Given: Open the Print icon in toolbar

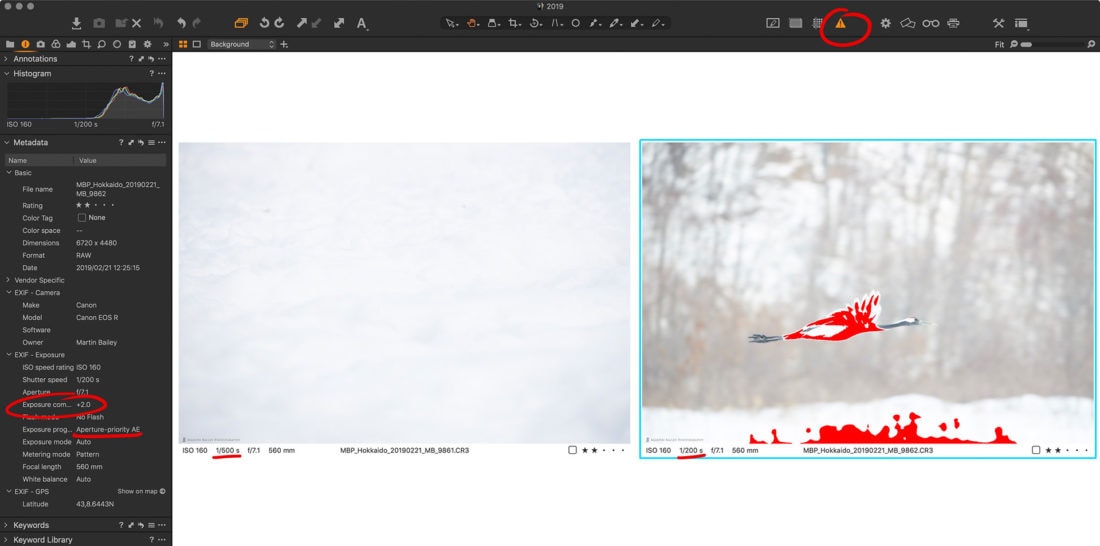Looking at the screenshot, I should point(953,23).
